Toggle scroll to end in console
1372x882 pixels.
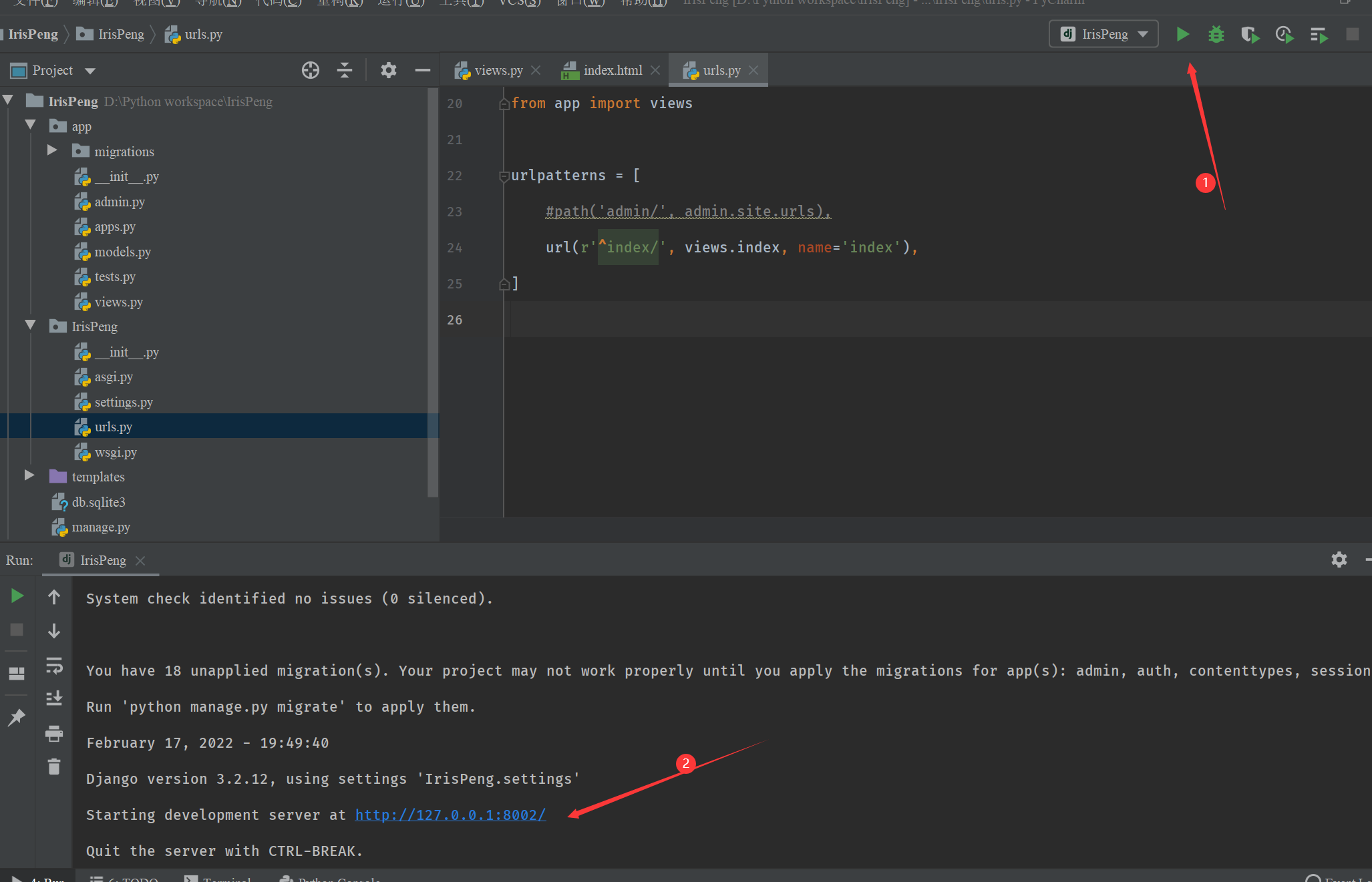coord(54,698)
